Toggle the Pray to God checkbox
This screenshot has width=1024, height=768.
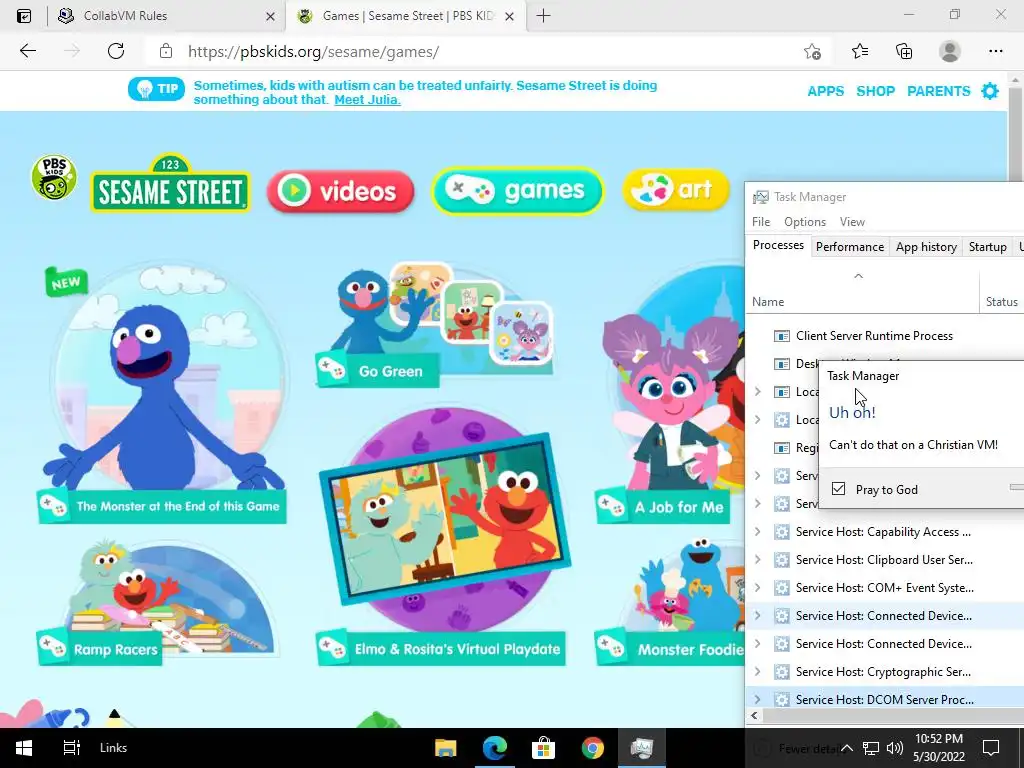coord(839,488)
